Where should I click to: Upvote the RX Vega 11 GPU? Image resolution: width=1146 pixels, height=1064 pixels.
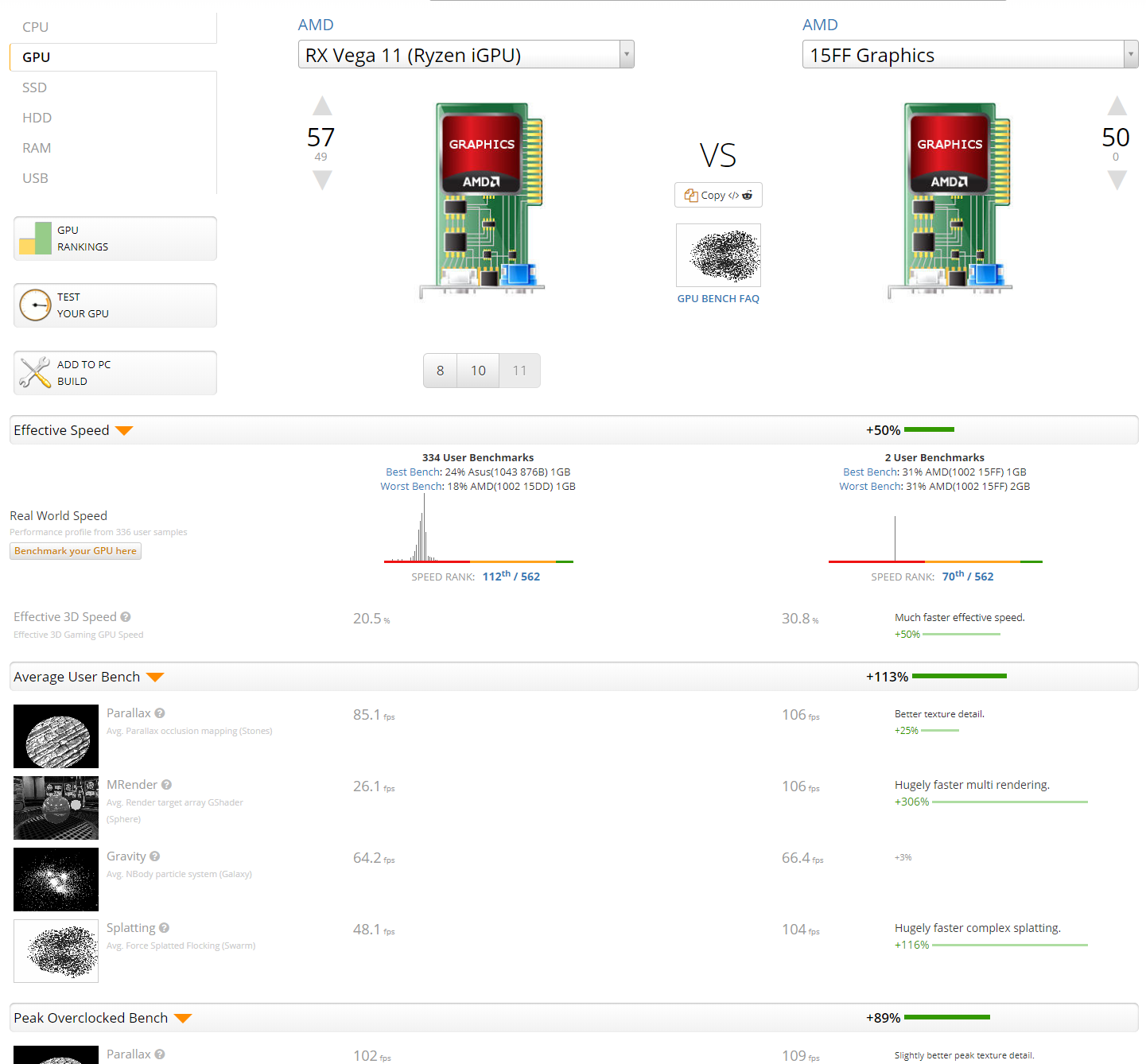click(322, 106)
